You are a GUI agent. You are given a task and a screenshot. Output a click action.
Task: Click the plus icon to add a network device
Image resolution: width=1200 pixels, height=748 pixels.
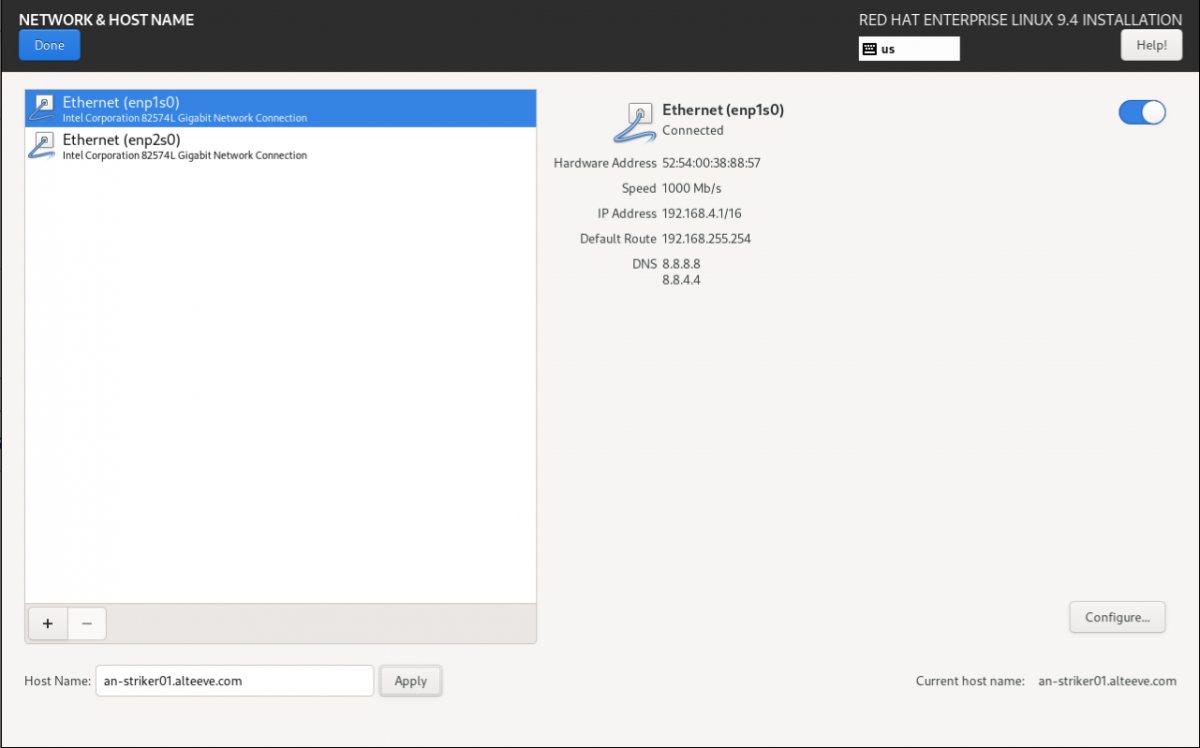[x=47, y=623]
